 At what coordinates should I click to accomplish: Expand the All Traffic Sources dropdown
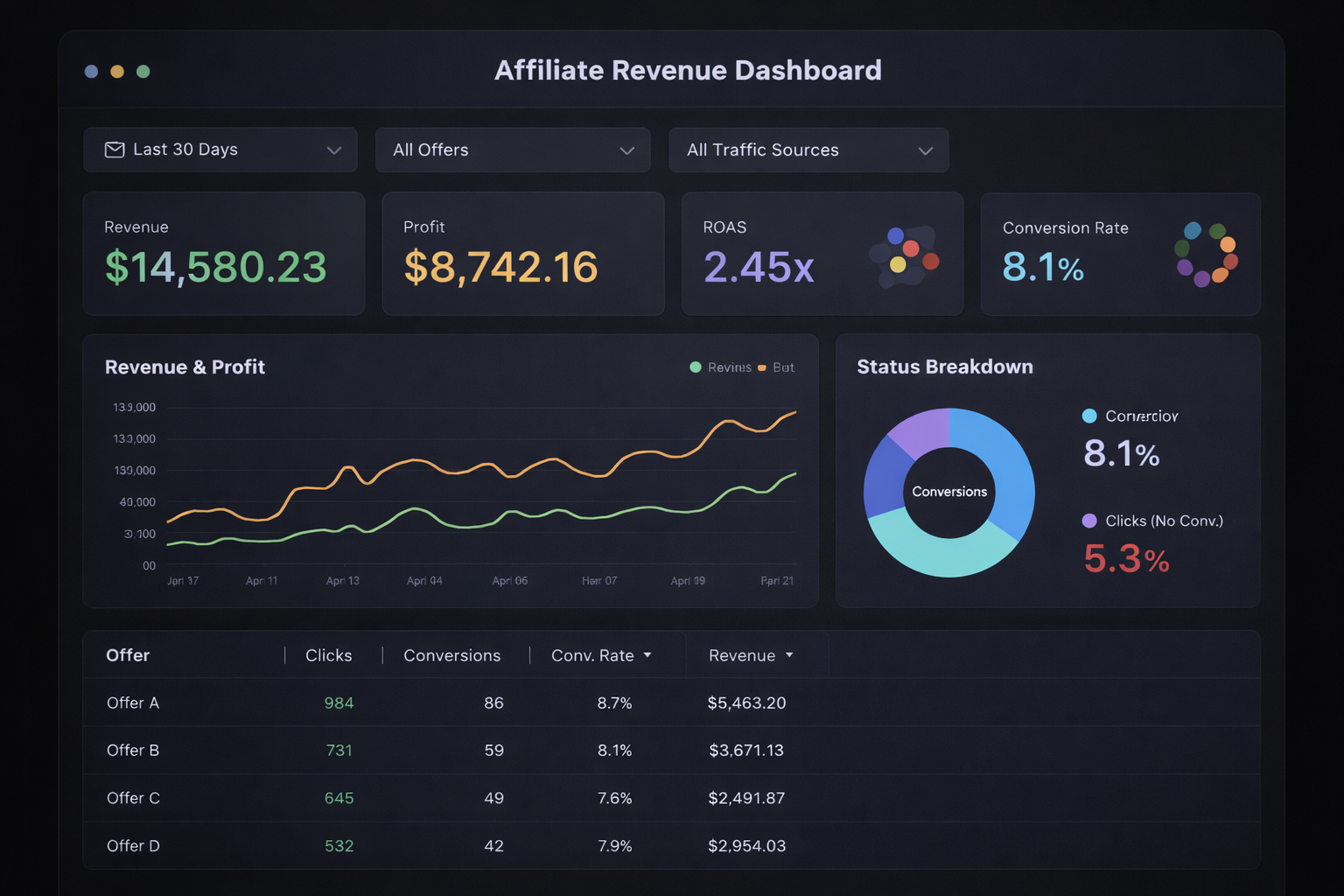pyautogui.click(x=808, y=150)
